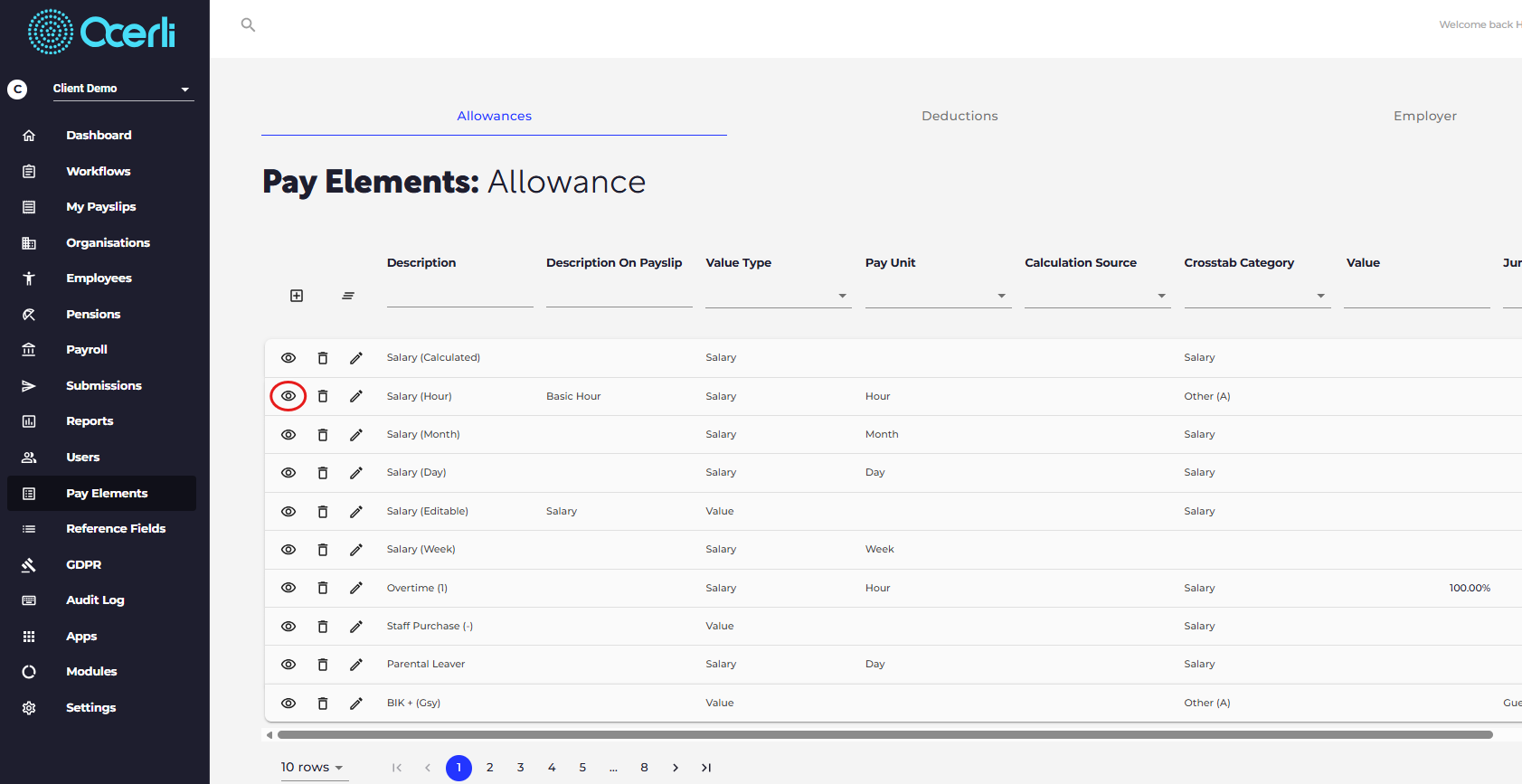Viewport: 1522px width, 784px height.
Task: View the Salary (Month) details eye icon
Action: click(x=288, y=435)
